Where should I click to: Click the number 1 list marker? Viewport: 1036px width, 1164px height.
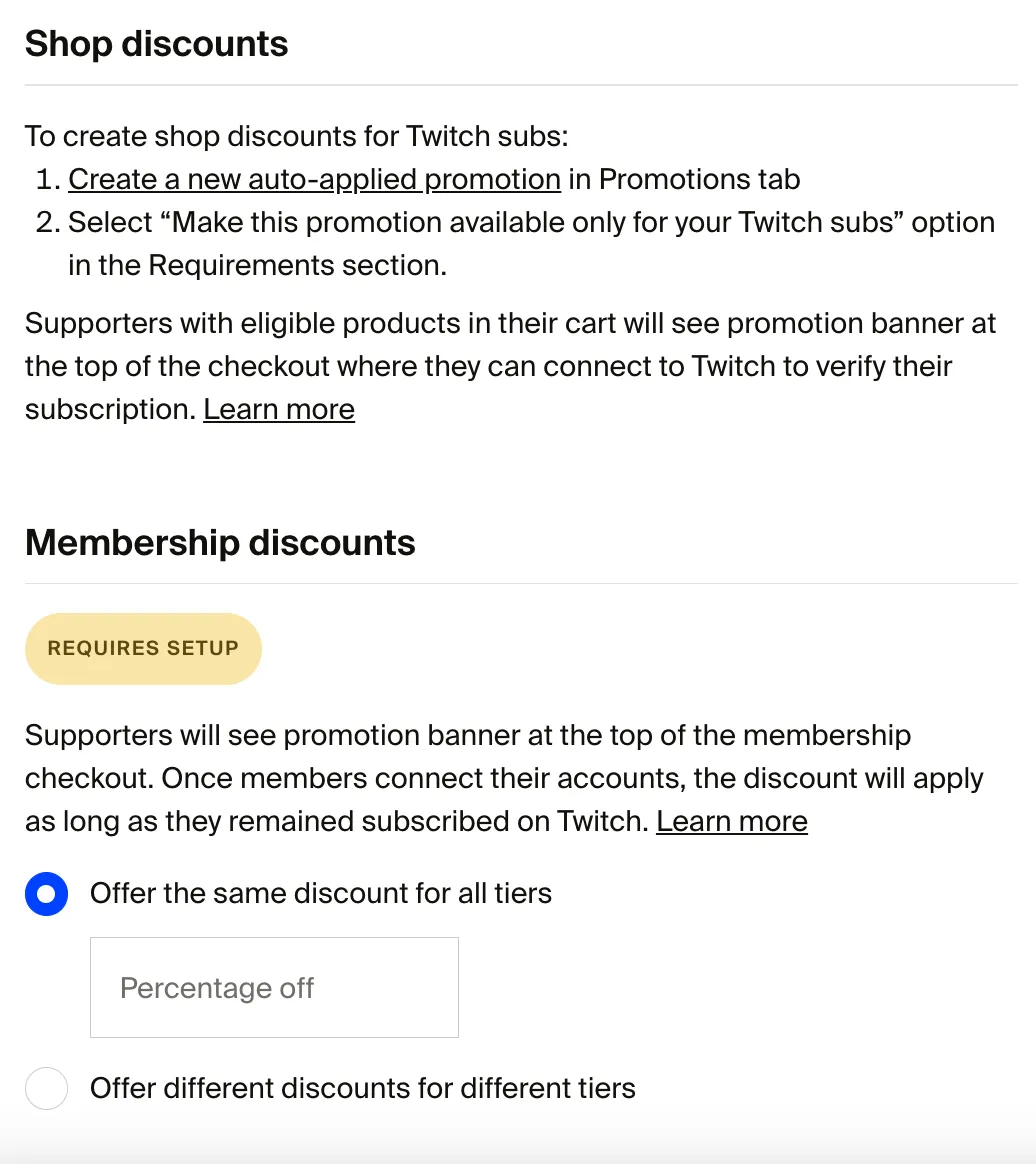tap(47, 180)
